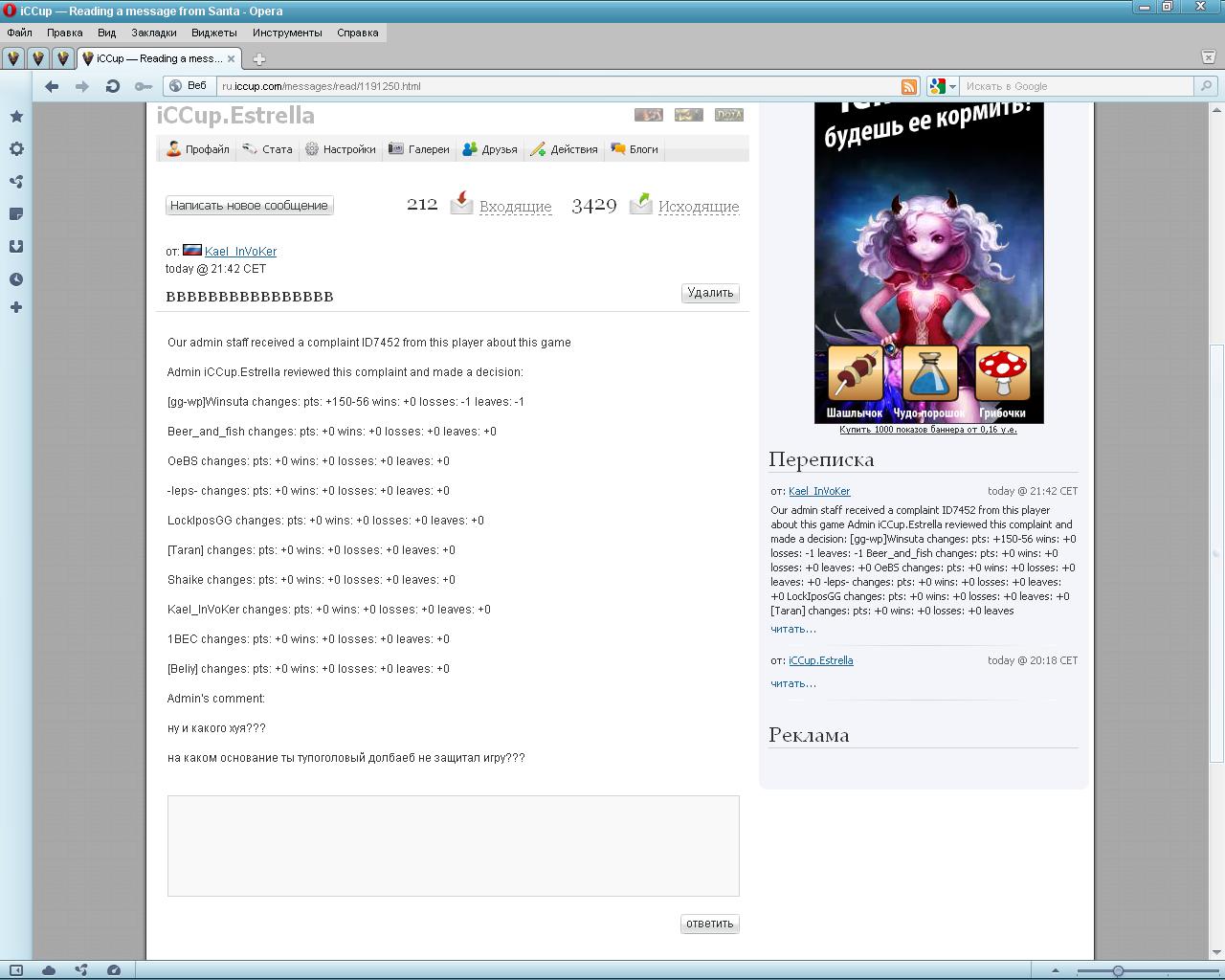Screen dimensions: 1225x980
Task: Open the History clock panel in sidebar
Action: click(16, 279)
